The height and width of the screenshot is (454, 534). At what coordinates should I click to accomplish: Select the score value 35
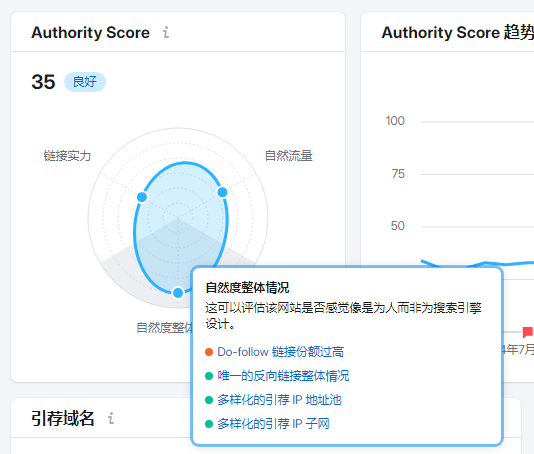coord(43,82)
